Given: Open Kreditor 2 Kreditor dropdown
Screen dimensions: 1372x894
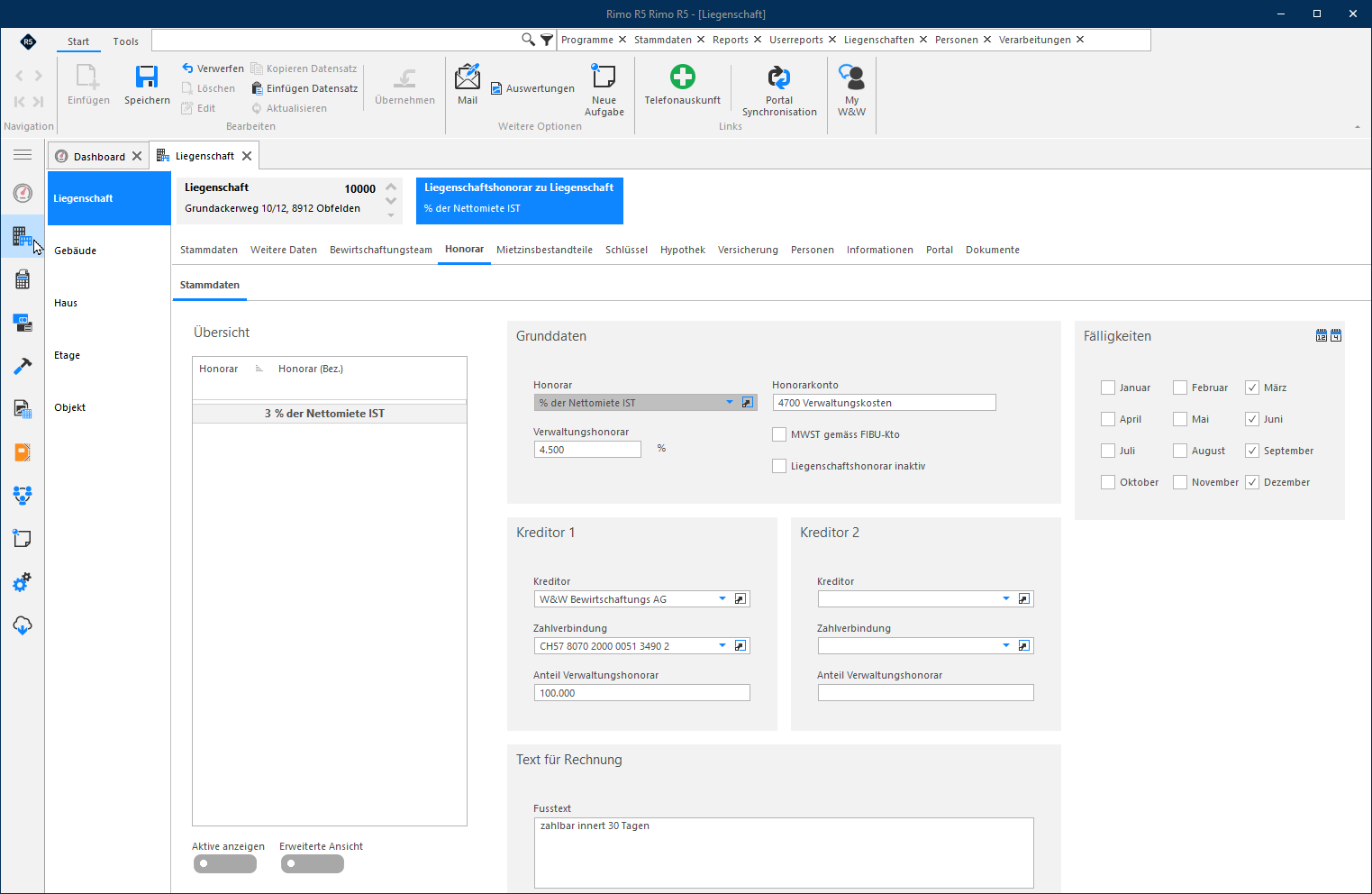Looking at the screenshot, I should coord(1006,599).
